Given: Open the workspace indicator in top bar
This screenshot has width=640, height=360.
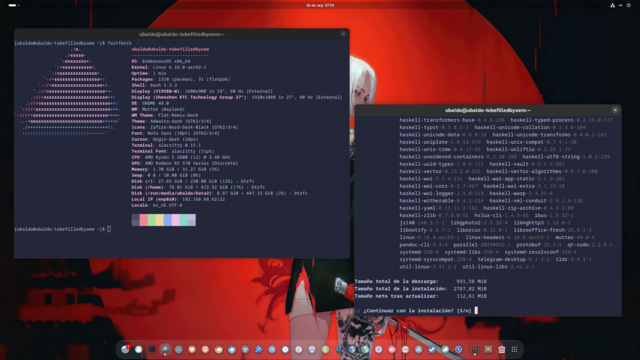Looking at the screenshot, I should coord(13,5).
